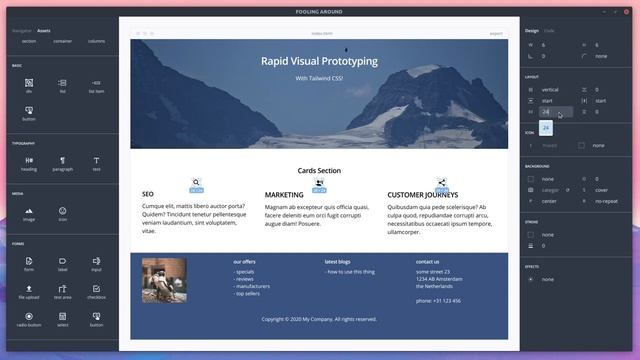640x360 pixels.
Task: Click the copyright text in footer
Action: click(319, 319)
